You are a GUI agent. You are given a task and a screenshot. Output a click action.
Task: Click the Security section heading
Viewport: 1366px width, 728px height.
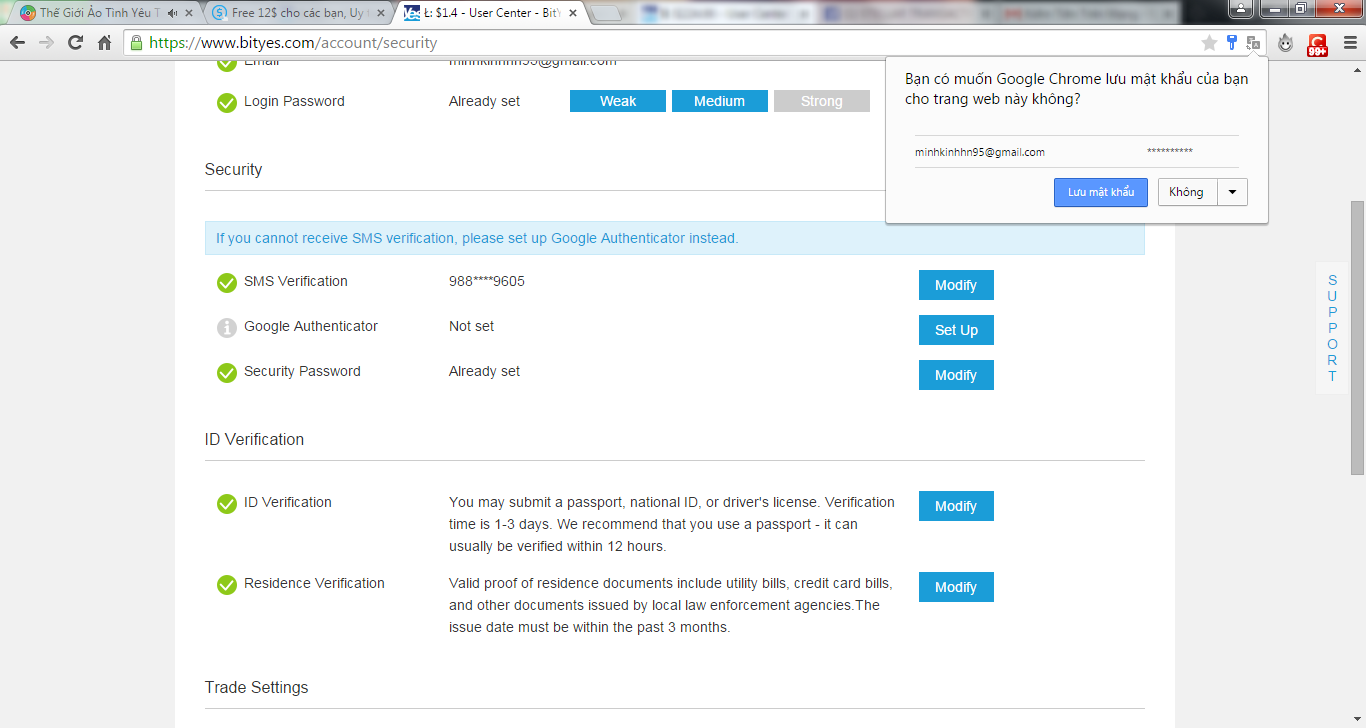(x=234, y=169)
